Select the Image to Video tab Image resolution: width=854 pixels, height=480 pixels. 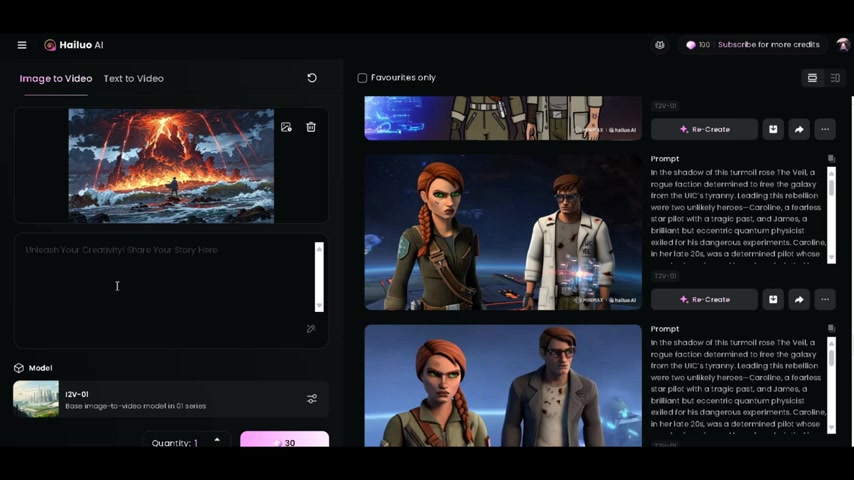click(56, 78)
